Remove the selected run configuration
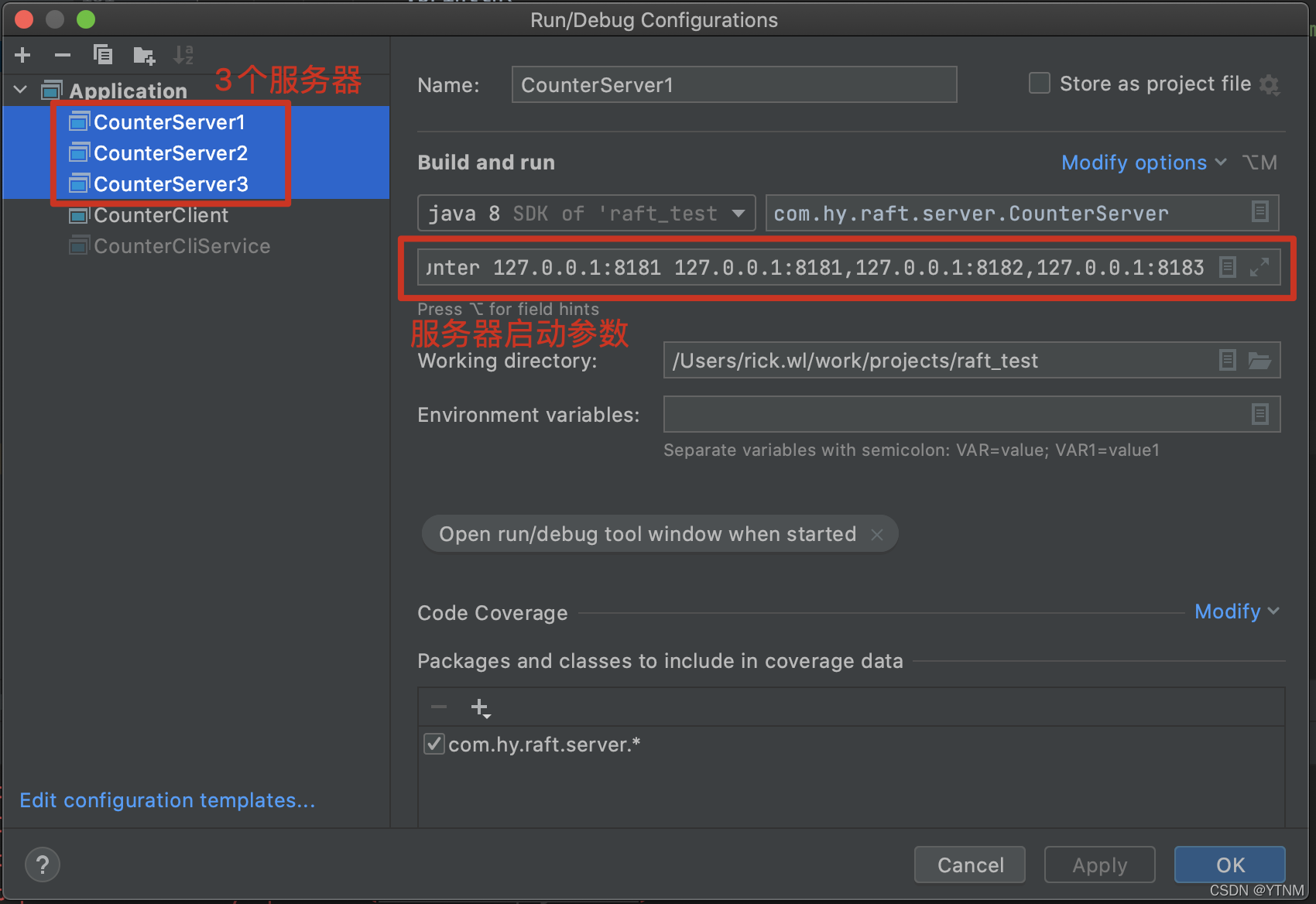1316x904 pixels. click(x=62, y=54)
